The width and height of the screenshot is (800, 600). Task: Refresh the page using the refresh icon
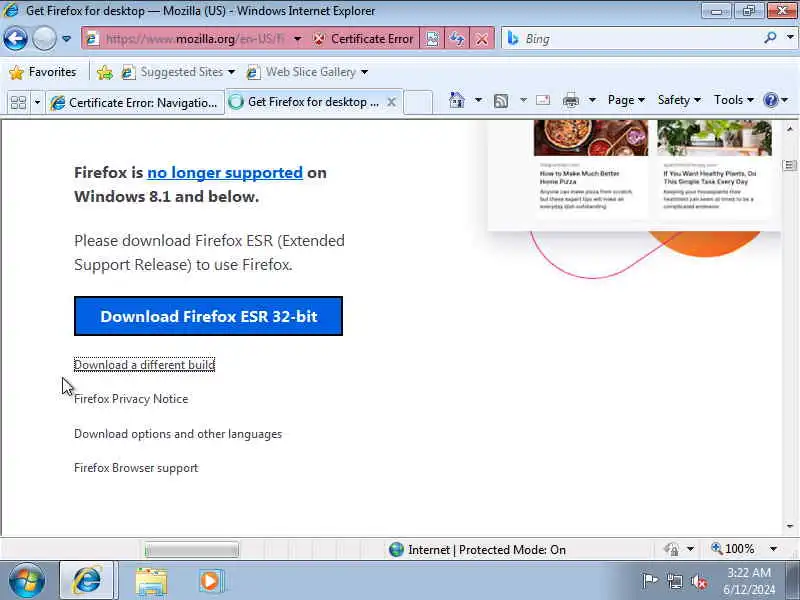click(457, 39)
